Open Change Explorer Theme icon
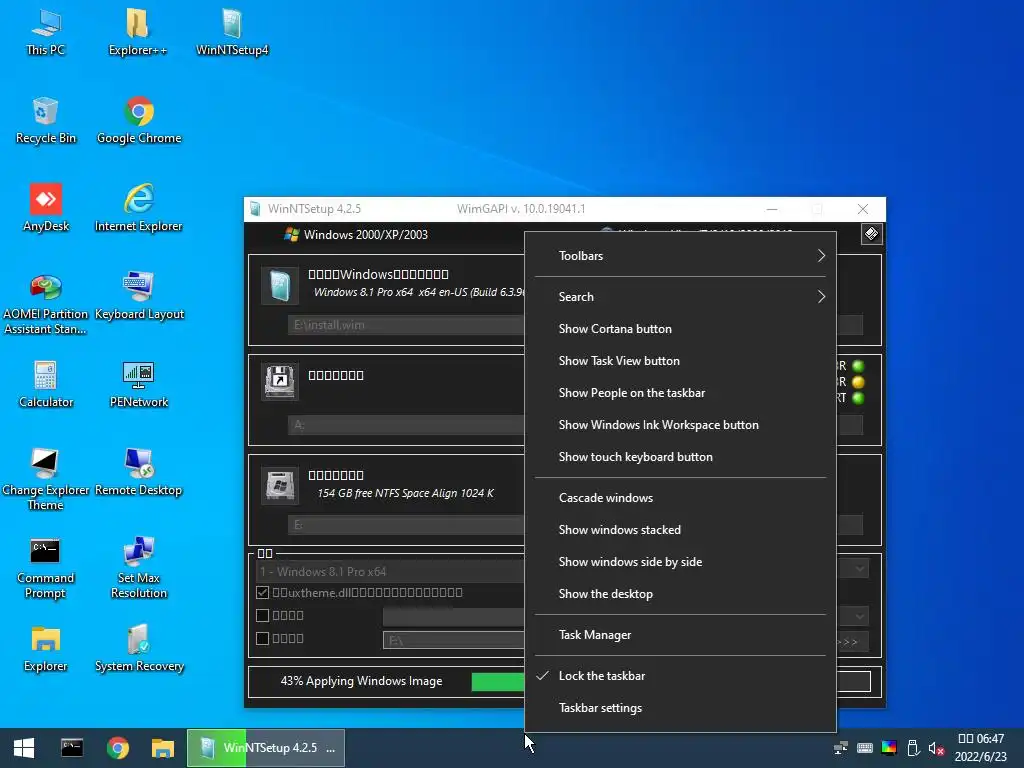This screenshot has width=1024, height=768. [46, 480]
